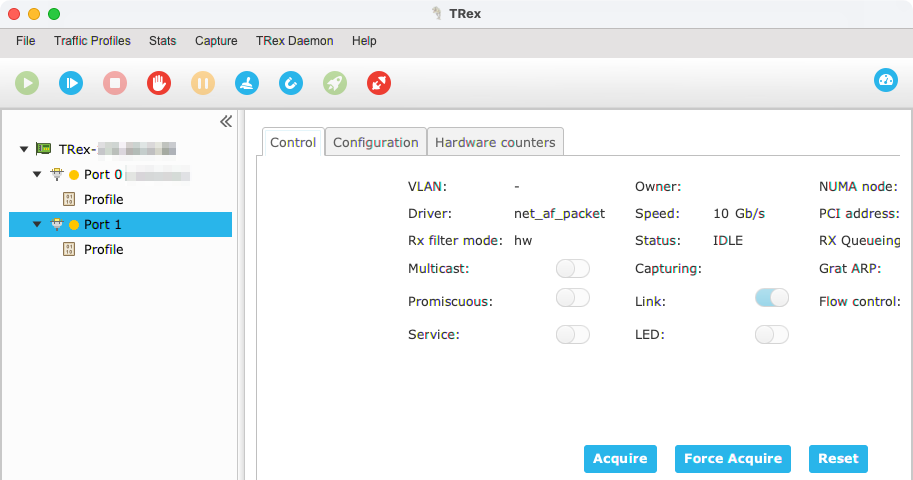Click the Capturing label
This screenshot has width=913, height=480.
(668, 269)
